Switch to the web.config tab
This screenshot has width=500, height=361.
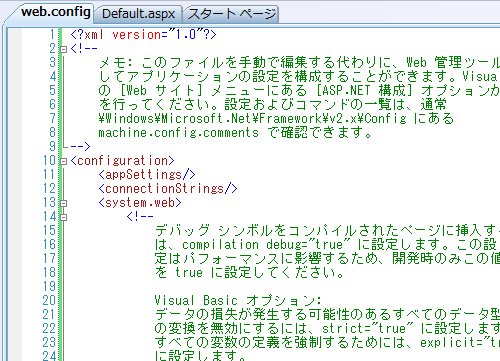(56, 13)
